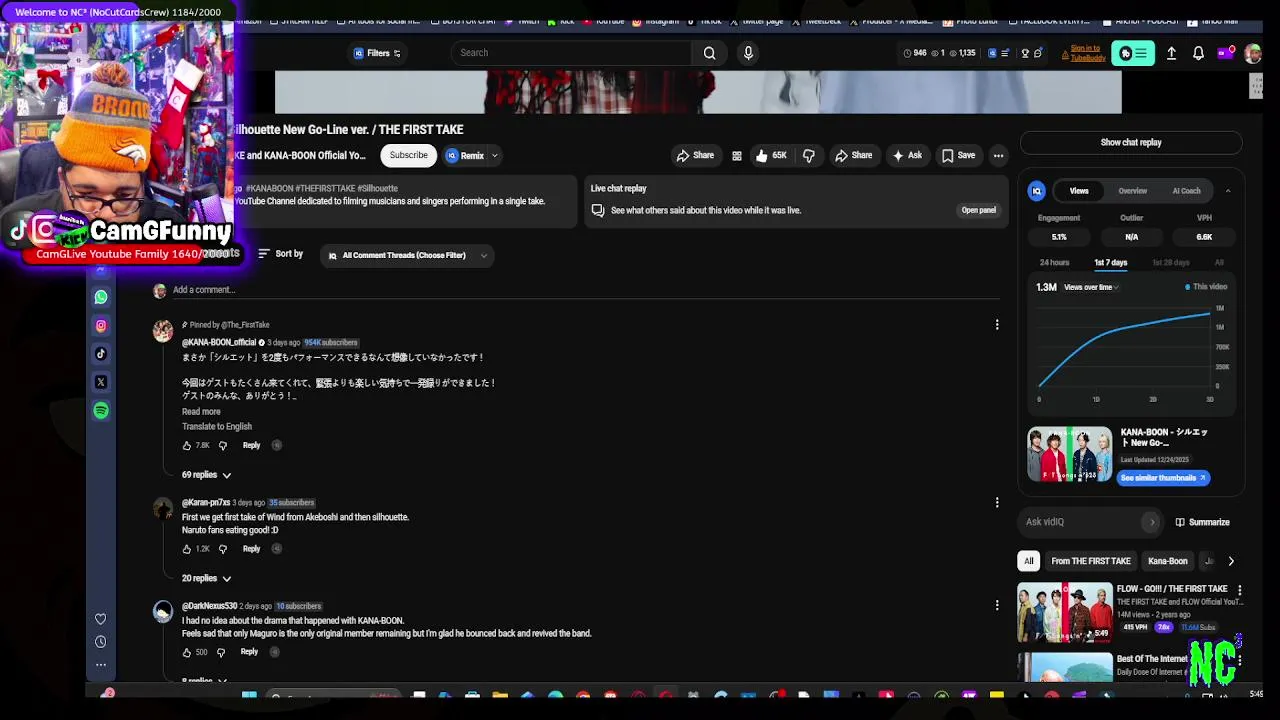This screenshot has height=720, width=1280.
Task: Switch to the AI Coach tab
Action: pos(1186,191)
